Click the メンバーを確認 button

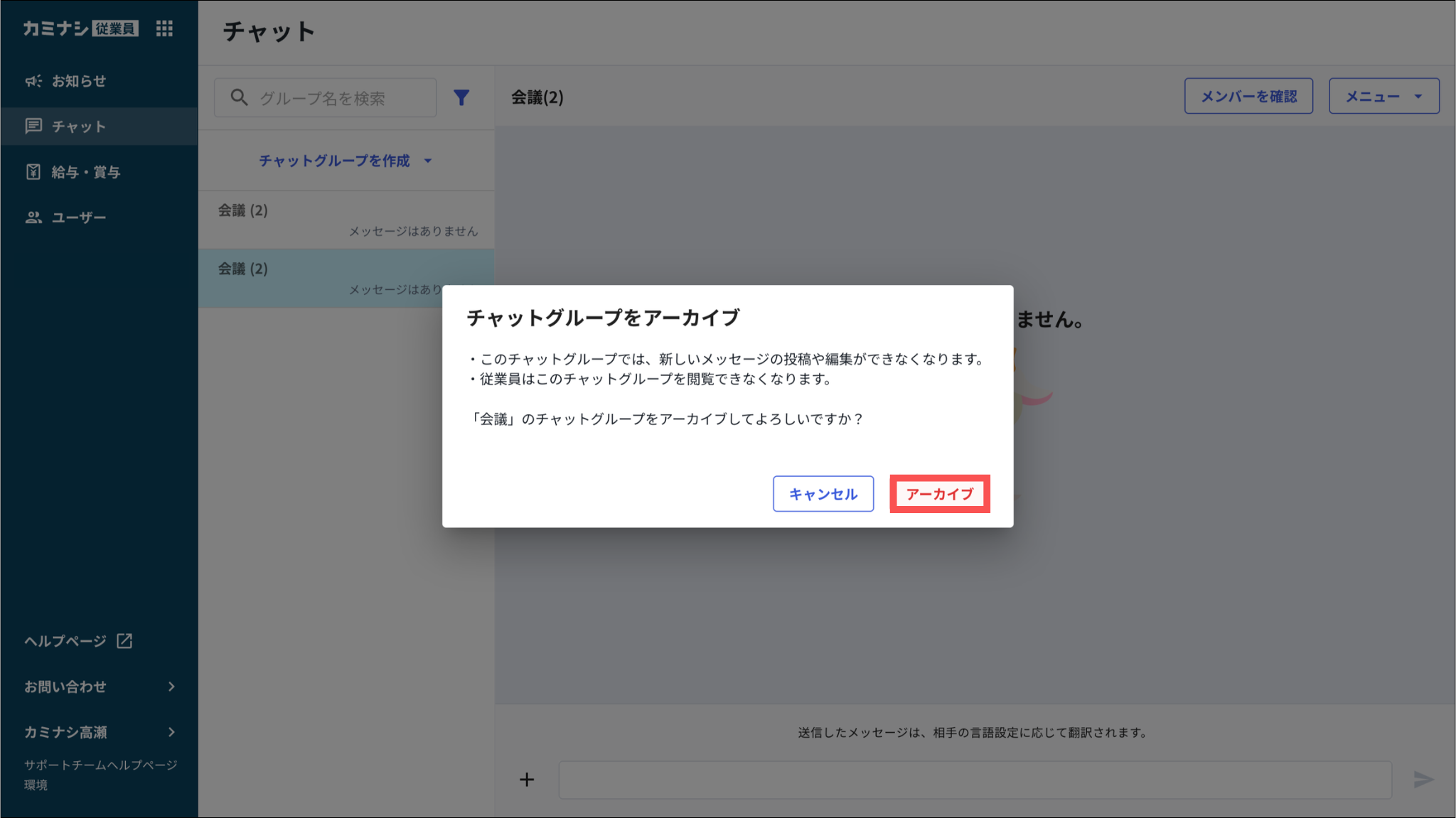coord(1248,96)
